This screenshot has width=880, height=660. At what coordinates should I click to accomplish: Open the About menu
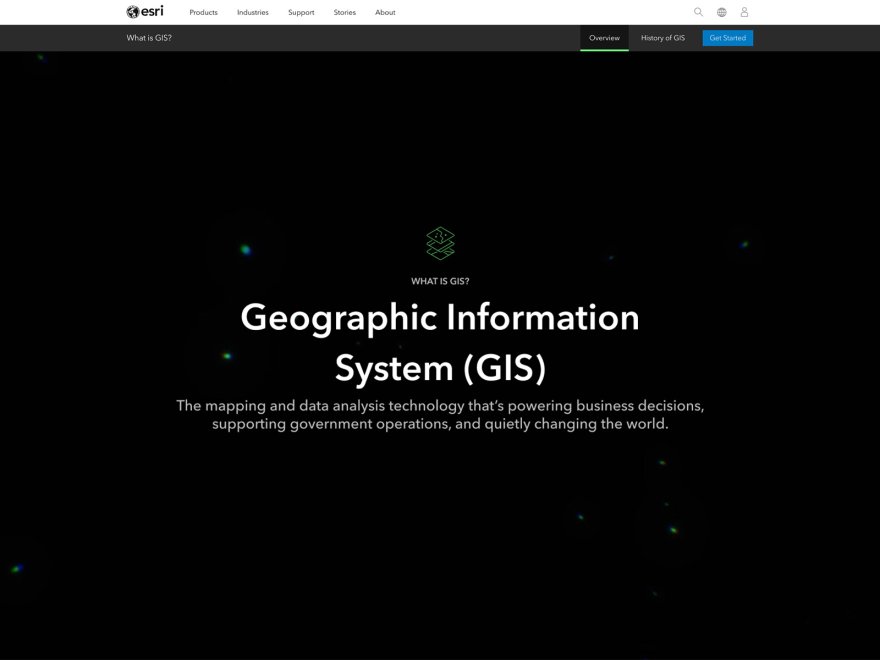click(x=384, y=12)
